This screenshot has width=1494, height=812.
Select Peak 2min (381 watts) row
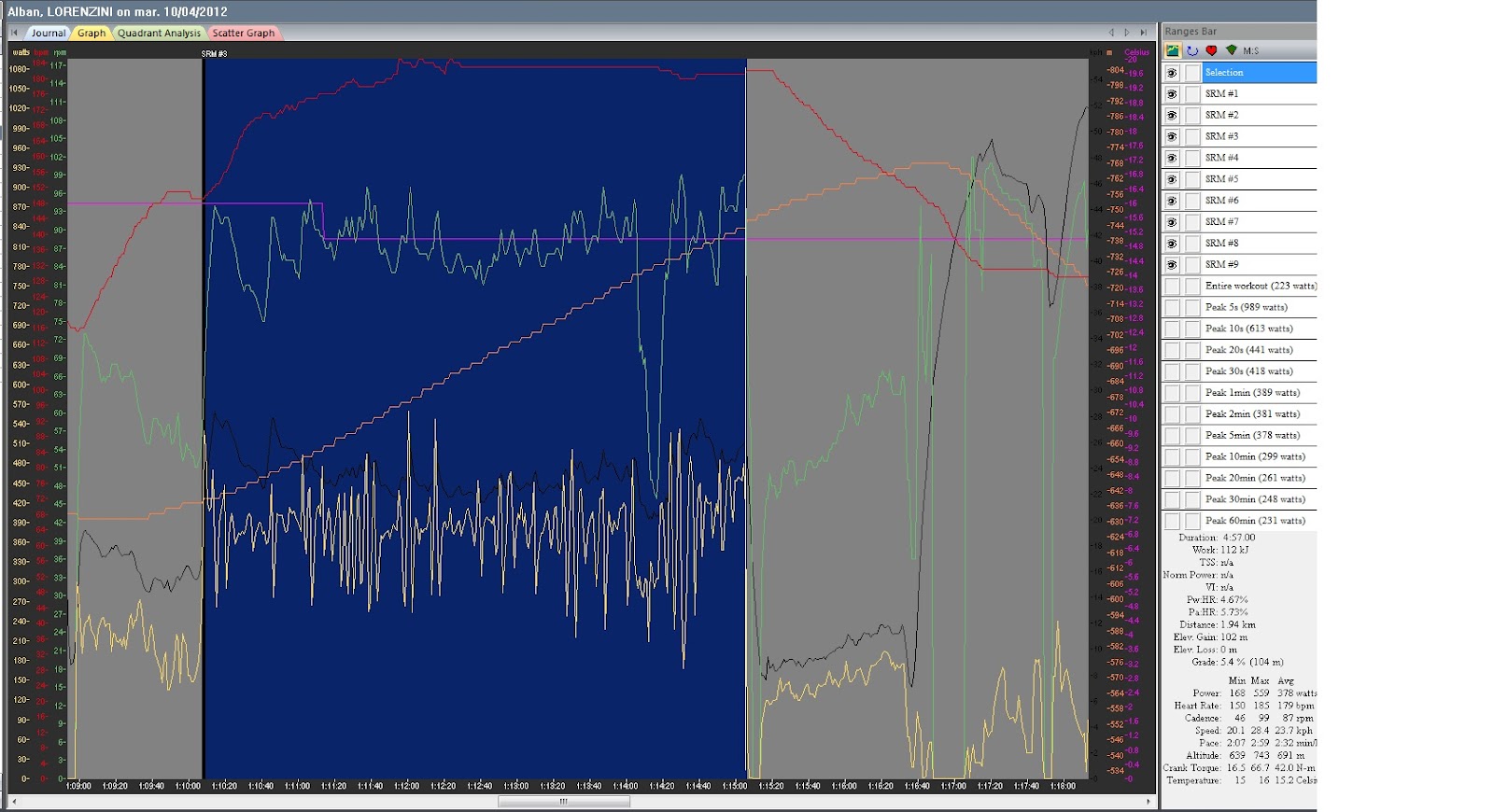click(x=1239, y=414)
